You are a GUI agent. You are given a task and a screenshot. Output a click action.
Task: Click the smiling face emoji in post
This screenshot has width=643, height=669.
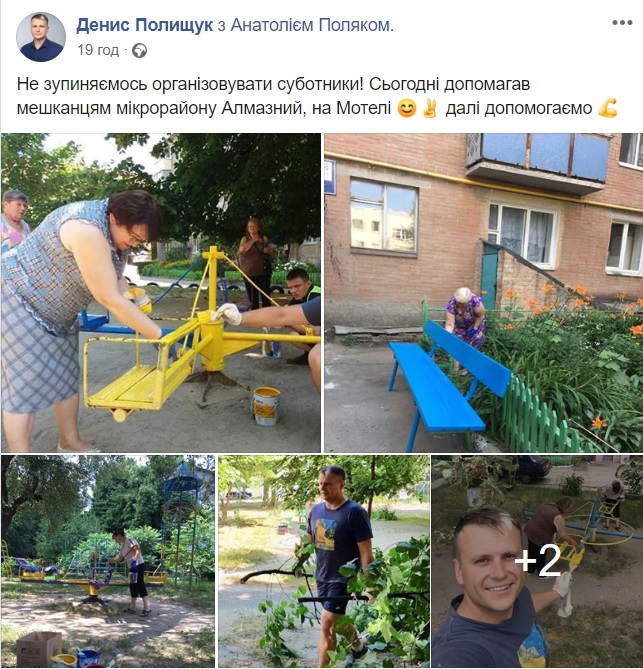point(406,108)
